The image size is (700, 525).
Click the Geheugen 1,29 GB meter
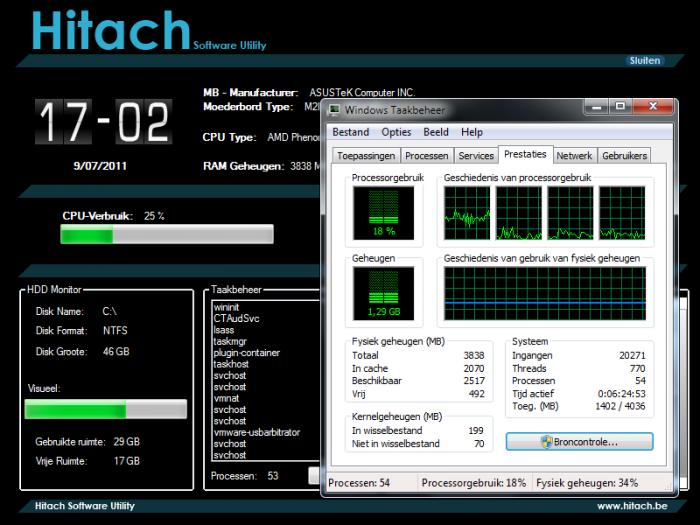(383, 293)
